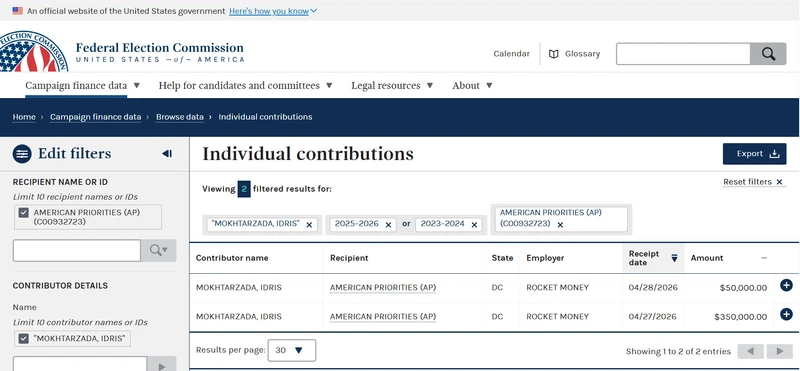Remove the 2025-2026 filter tag
Screen dimensions: 800x371
(x=388, y=225)
